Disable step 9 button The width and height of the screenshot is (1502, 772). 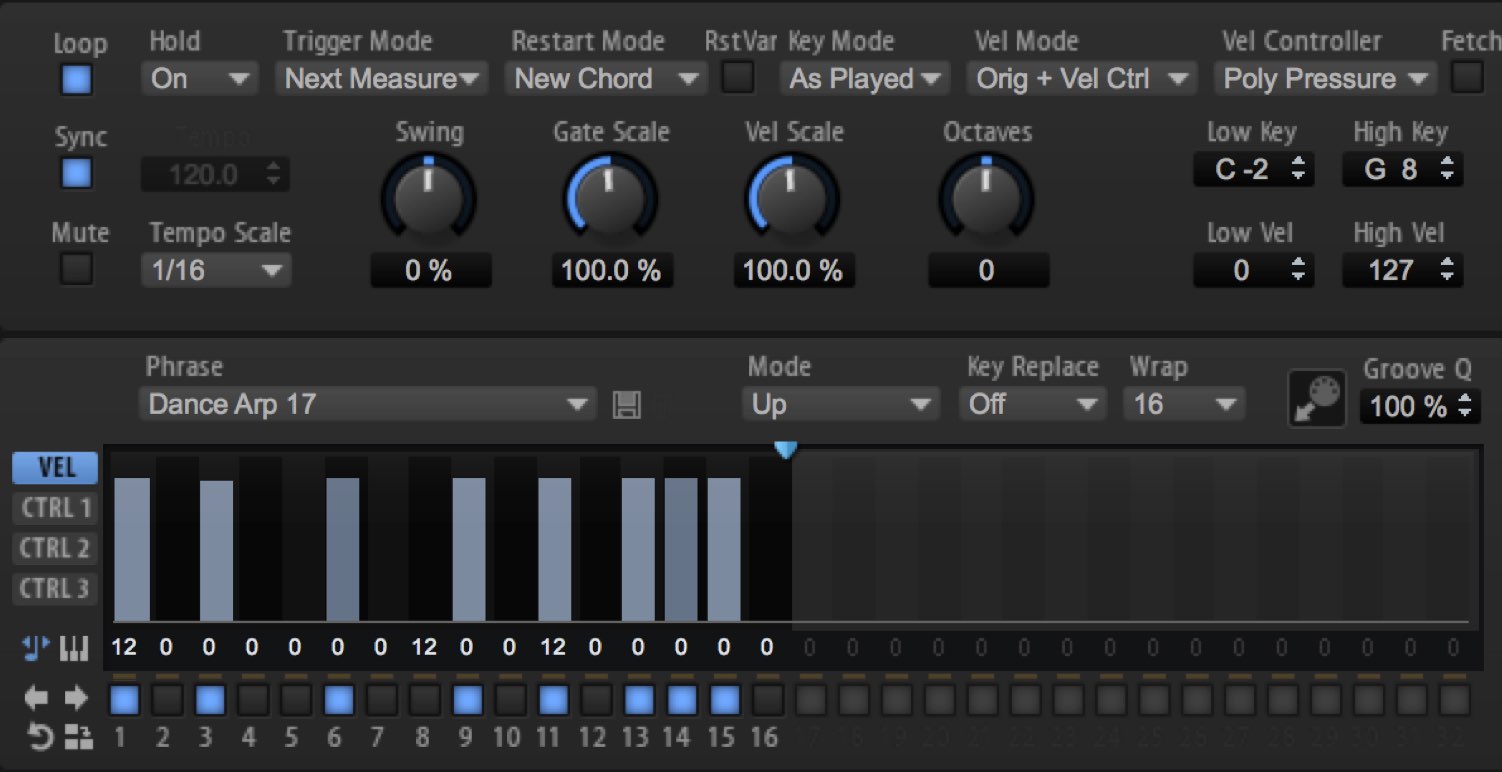point(467,699)
